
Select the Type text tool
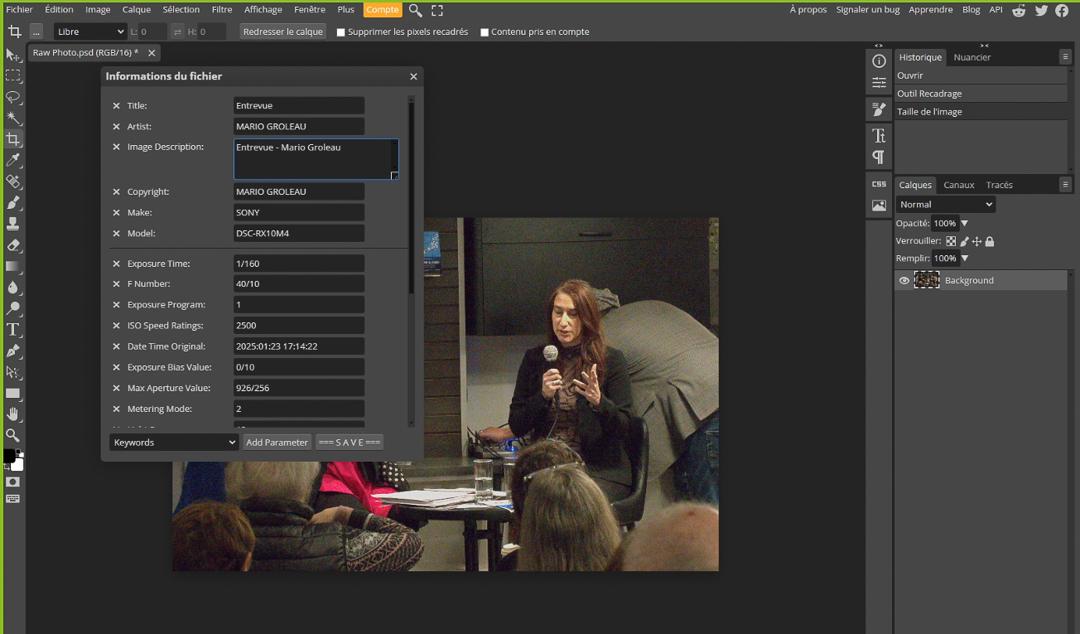click(x=13, y=330)
